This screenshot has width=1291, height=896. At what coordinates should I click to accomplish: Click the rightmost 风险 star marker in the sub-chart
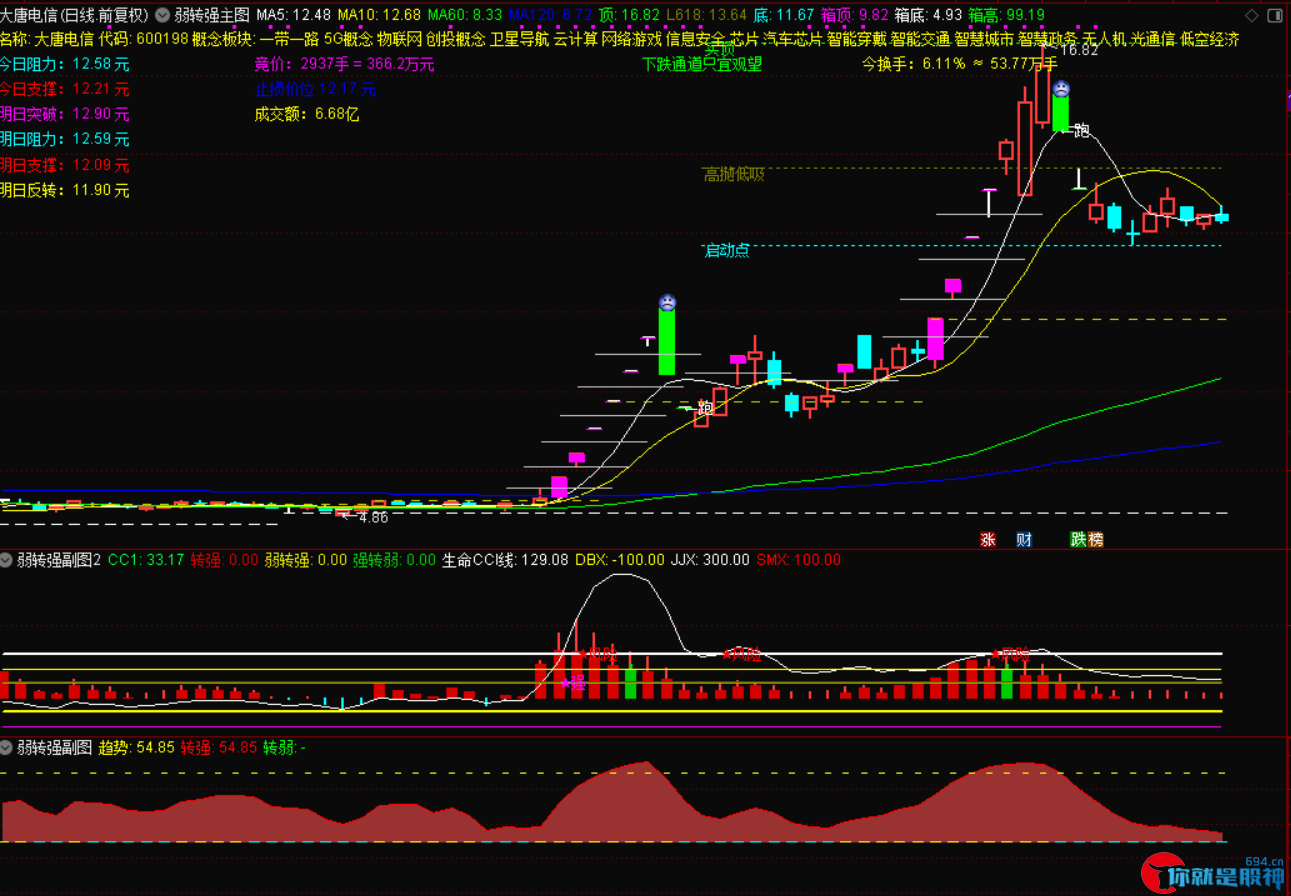click(x=1010, y=654)
